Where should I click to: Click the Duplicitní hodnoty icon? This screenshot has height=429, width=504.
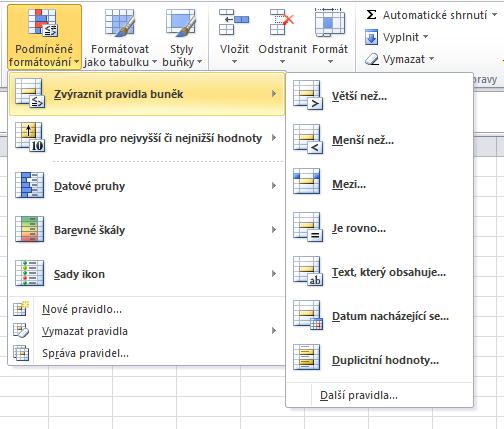point(306,358)
